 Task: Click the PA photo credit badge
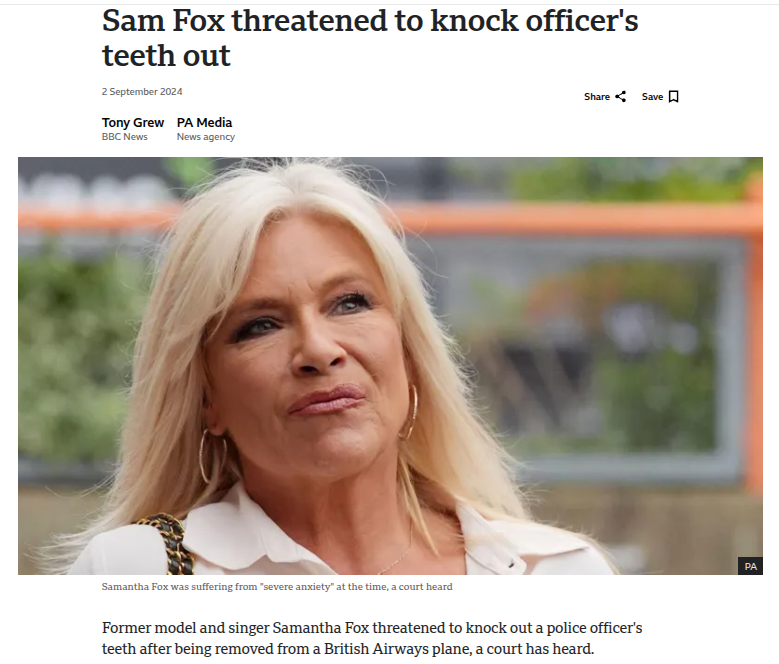(x=750, y=566)
